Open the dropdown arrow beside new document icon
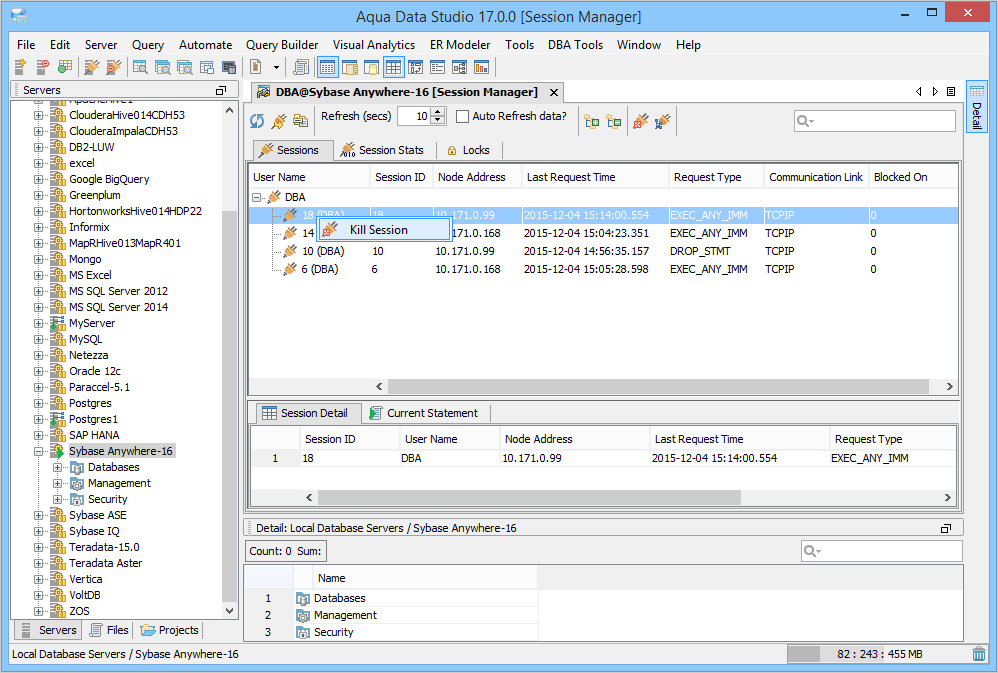Image resolution: width=998 pixels, height=673 pixels. click(276, 67)
